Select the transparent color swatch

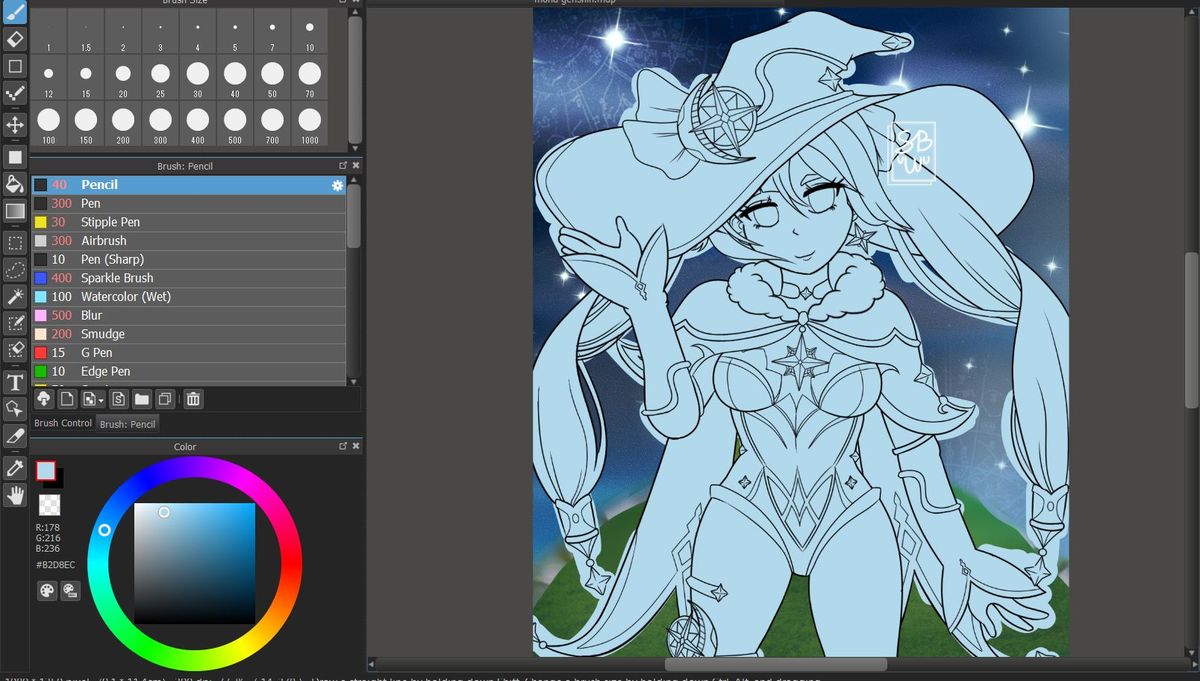(x=49, y=505)
